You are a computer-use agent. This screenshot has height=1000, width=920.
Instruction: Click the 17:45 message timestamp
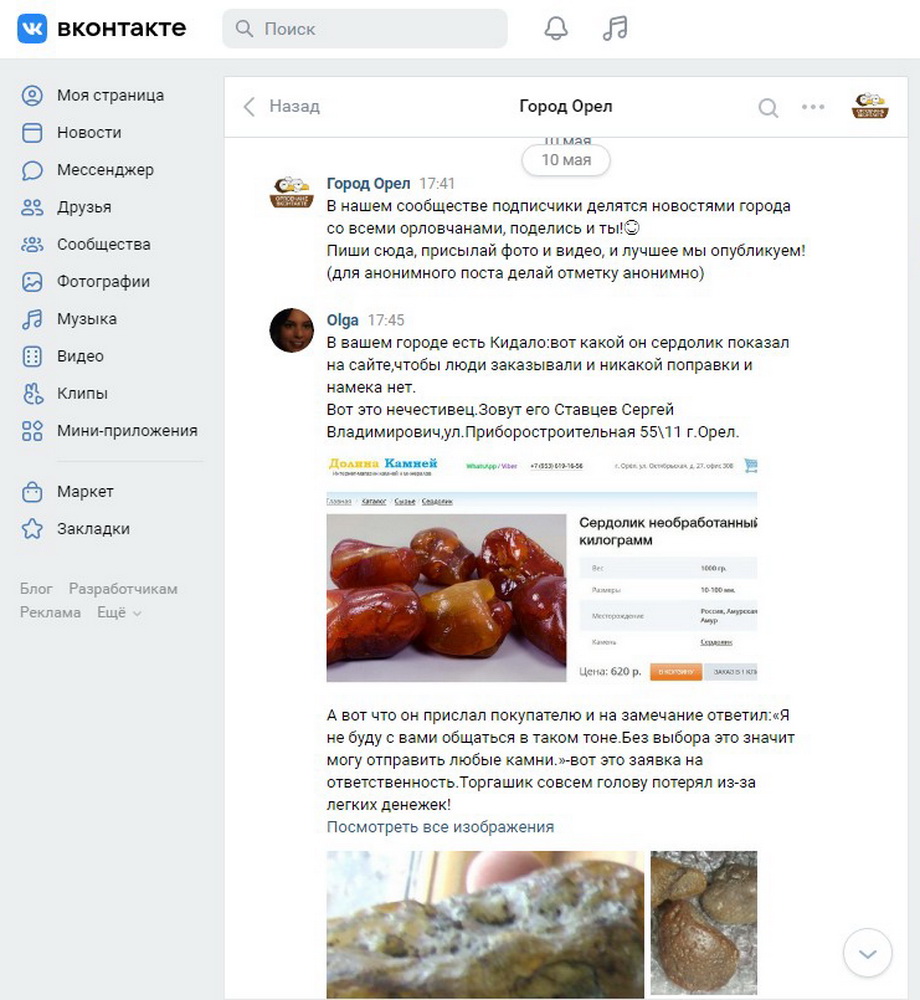(386, 320)
